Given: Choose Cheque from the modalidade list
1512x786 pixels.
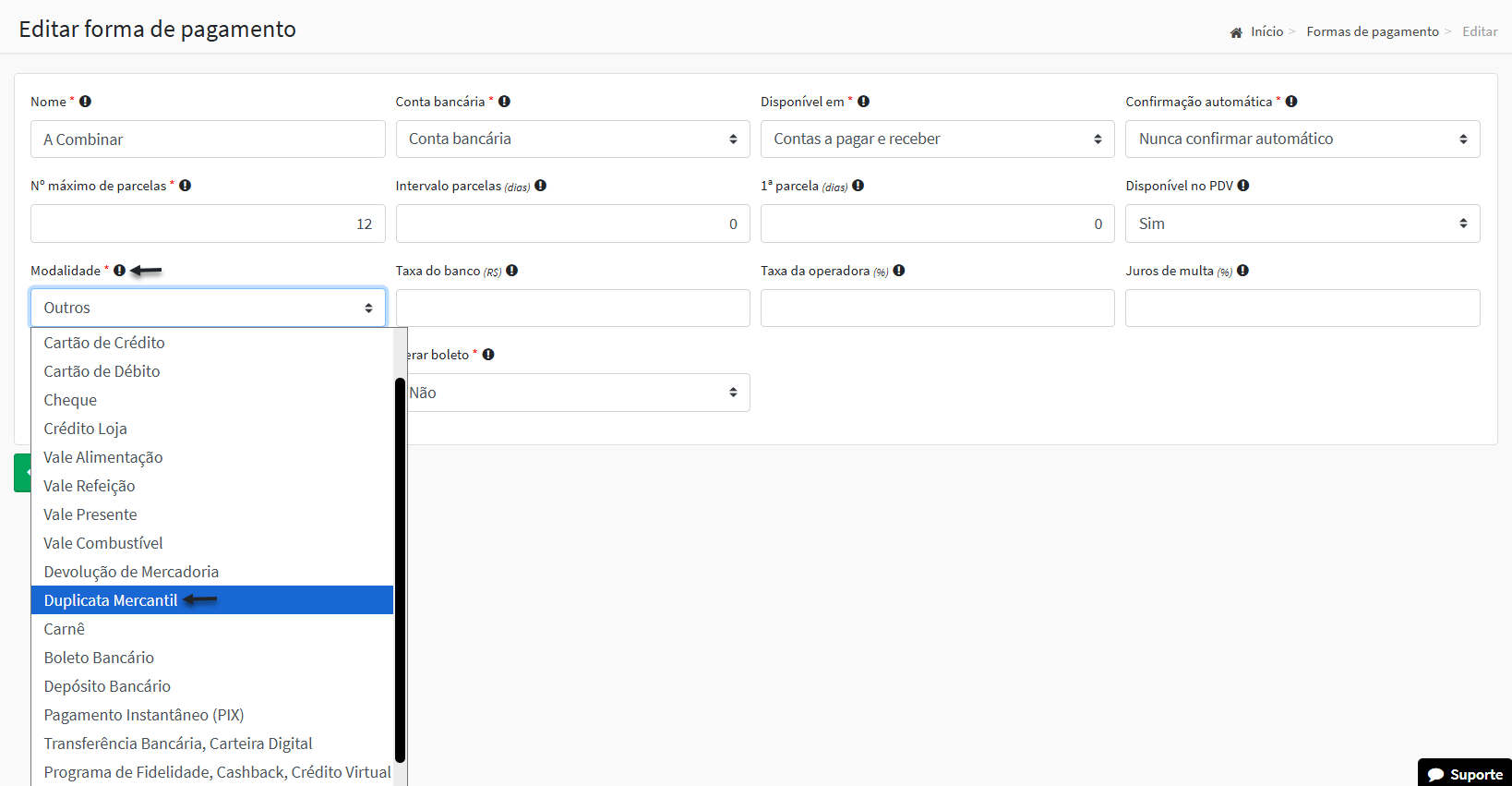Looking at the screenshot, I should 212,400.
